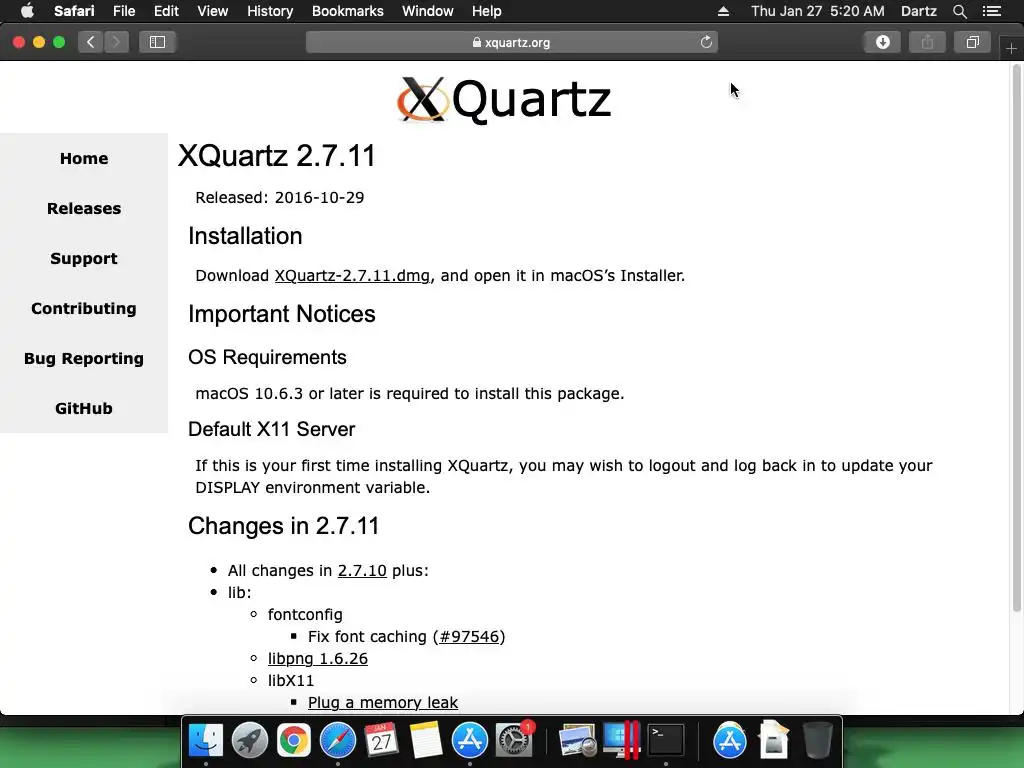Click the xquartz.org address bar
This screenshot has height=768, width=1024.
tap(511, 42)
